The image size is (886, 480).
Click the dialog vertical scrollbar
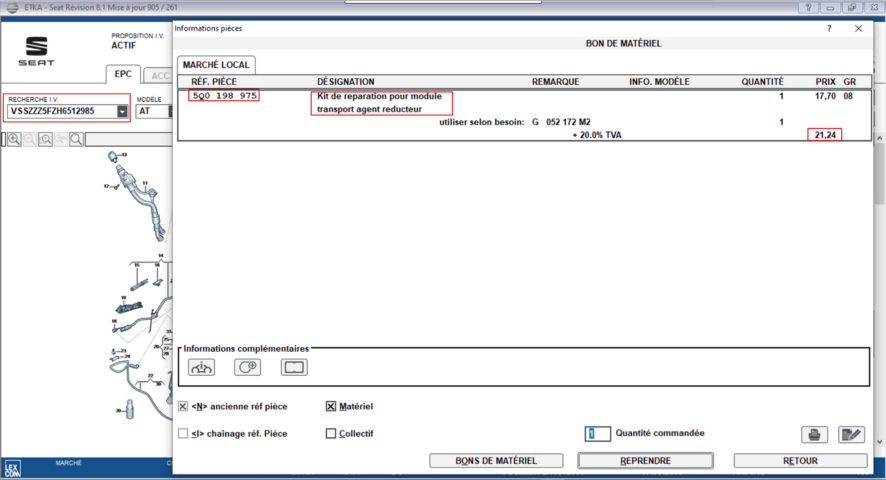click(x=879, y=289)
